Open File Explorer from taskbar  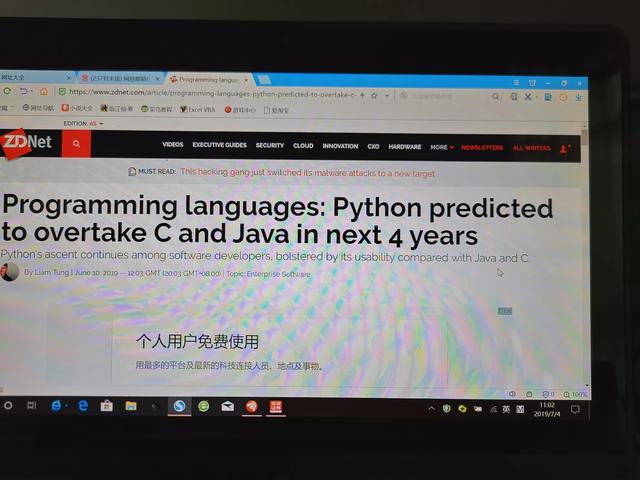131,406
